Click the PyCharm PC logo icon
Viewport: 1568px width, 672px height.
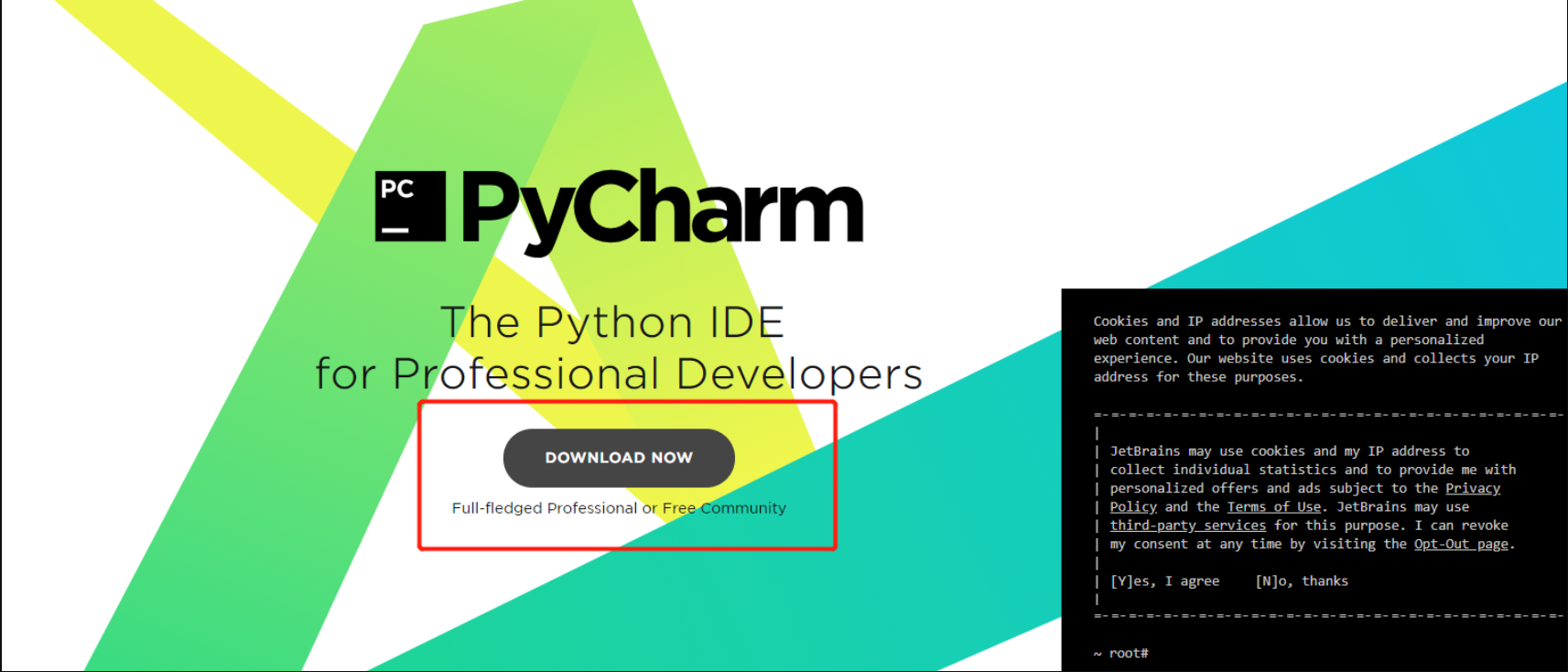[410, 206]
